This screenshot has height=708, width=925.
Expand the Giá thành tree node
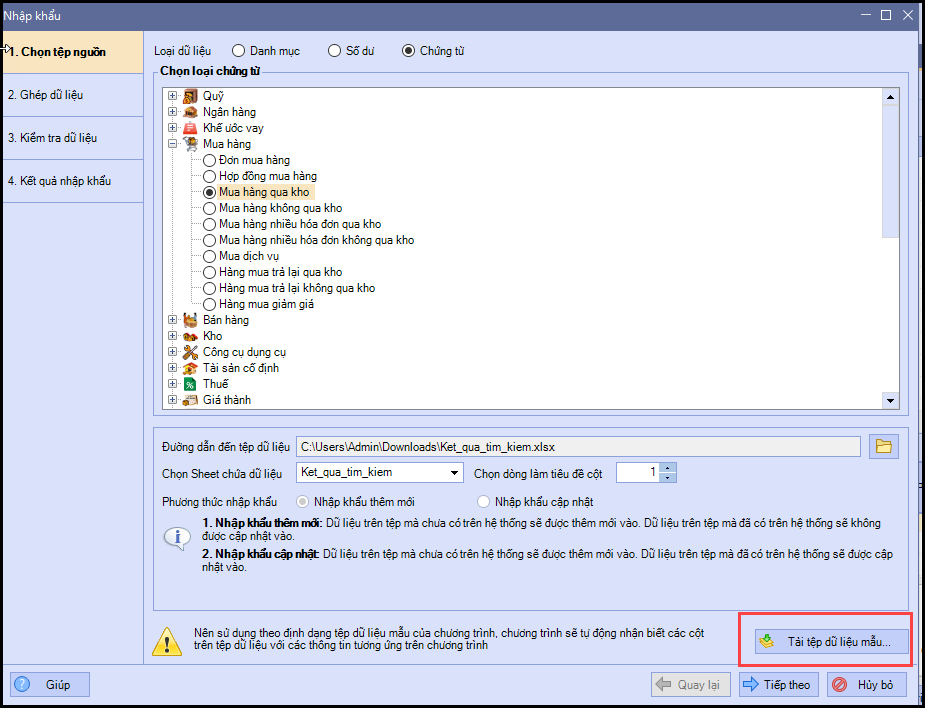coord(172,399)
